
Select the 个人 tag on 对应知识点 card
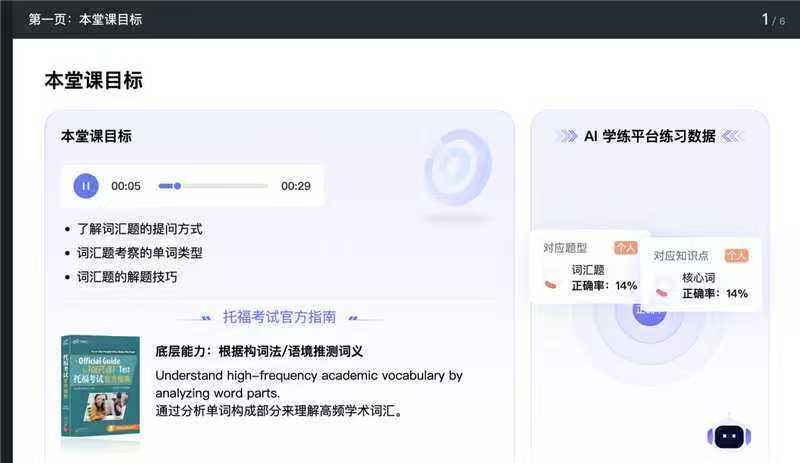coord(736,255)
